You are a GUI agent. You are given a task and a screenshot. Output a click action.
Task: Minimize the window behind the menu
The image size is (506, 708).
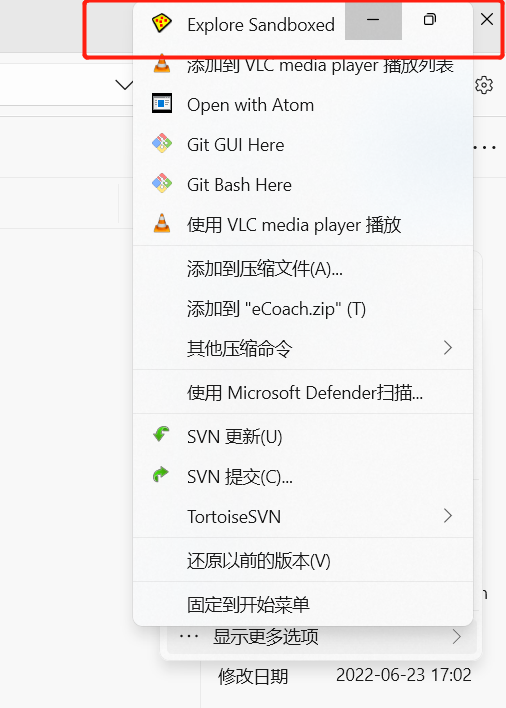tap(373, 20)
